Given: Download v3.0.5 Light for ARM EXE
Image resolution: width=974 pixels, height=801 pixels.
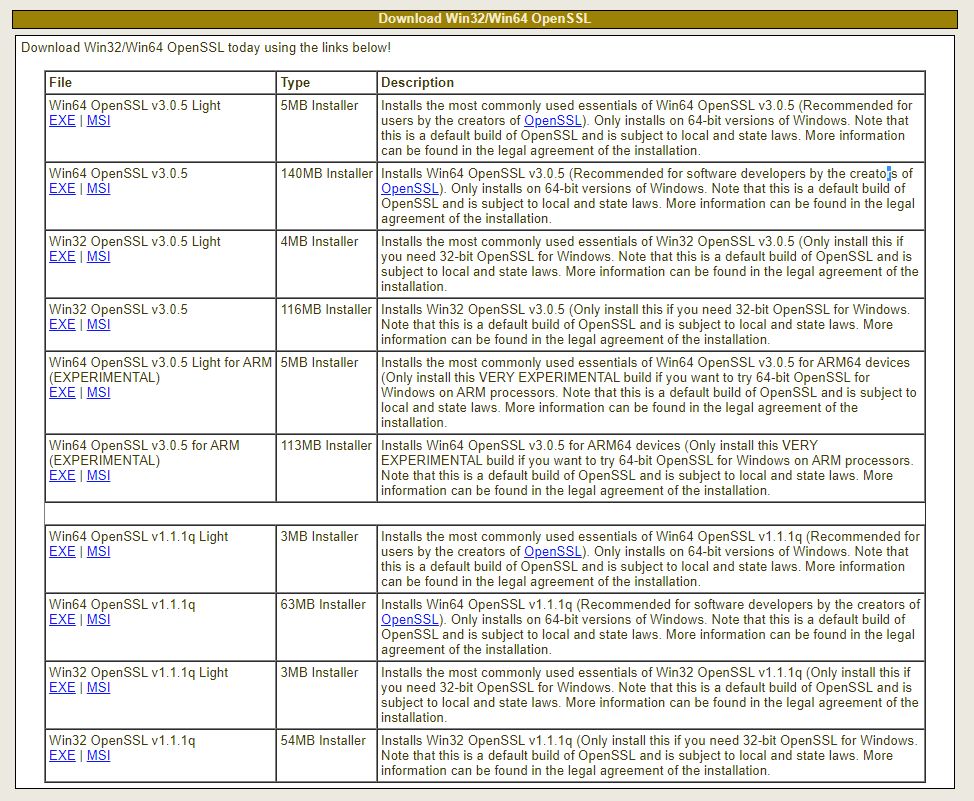Looking at the screenshot, I should [x=62, y=393].
